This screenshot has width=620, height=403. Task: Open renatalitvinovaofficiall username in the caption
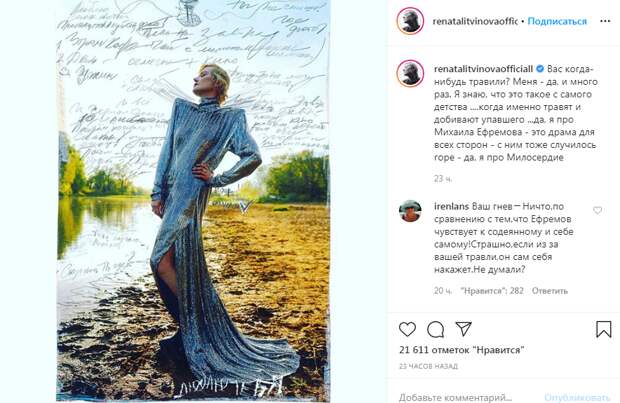(x=484, y=69)
